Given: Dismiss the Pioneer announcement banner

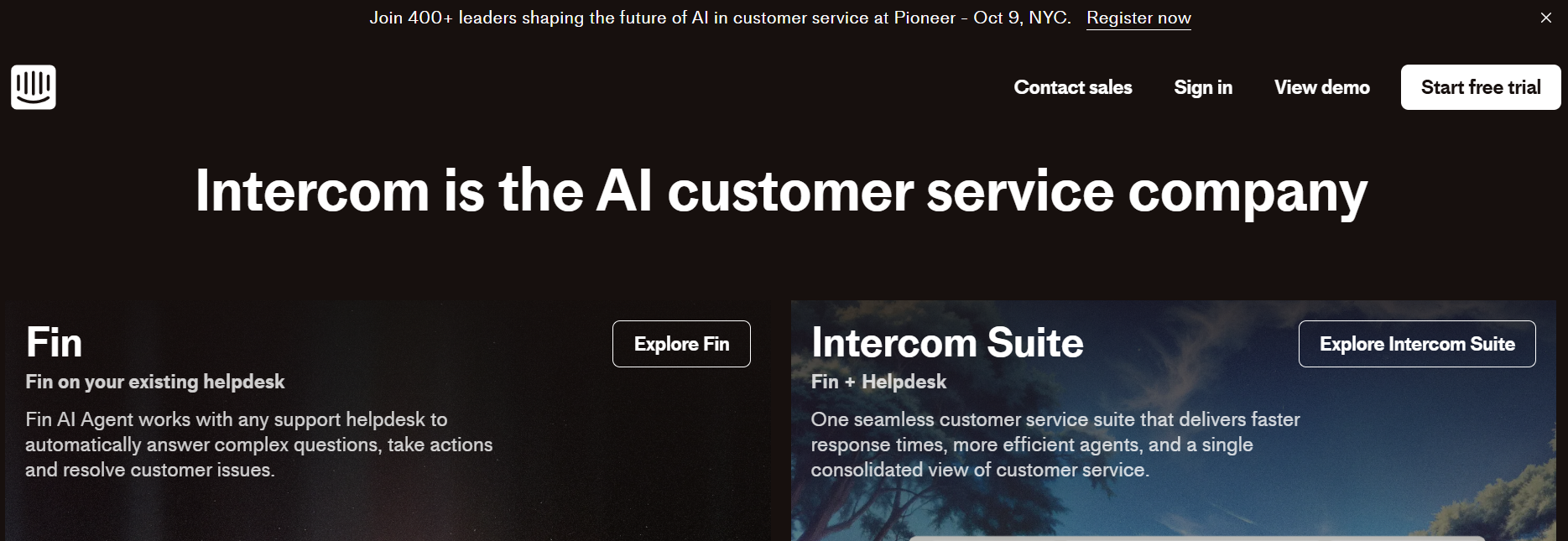Looking at the screenshot, I should pyautogui.click(x=1545, y=18).
